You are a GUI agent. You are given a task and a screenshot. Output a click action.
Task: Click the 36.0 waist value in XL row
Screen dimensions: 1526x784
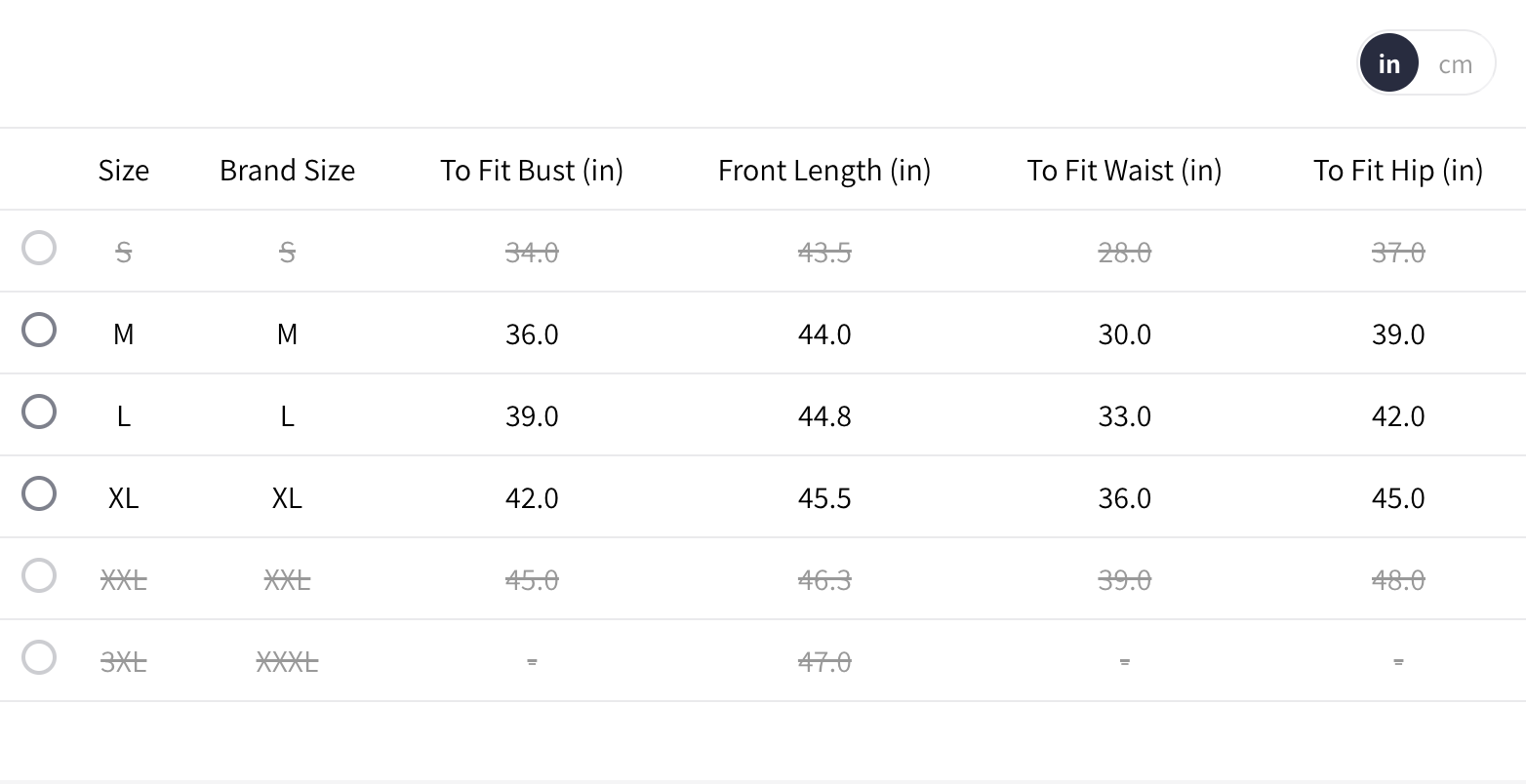pyautogui.click(x=1124, y=498)
